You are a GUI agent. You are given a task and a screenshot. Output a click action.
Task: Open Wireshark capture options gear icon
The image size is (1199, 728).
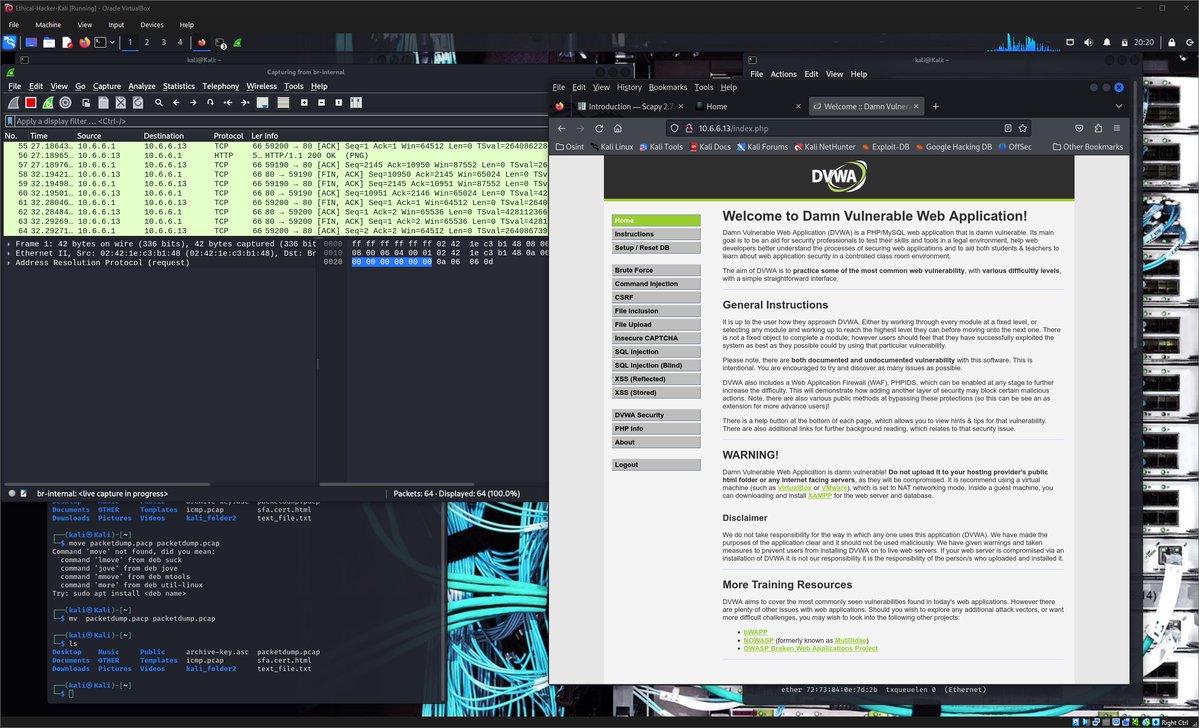click(x=66, y=102)
